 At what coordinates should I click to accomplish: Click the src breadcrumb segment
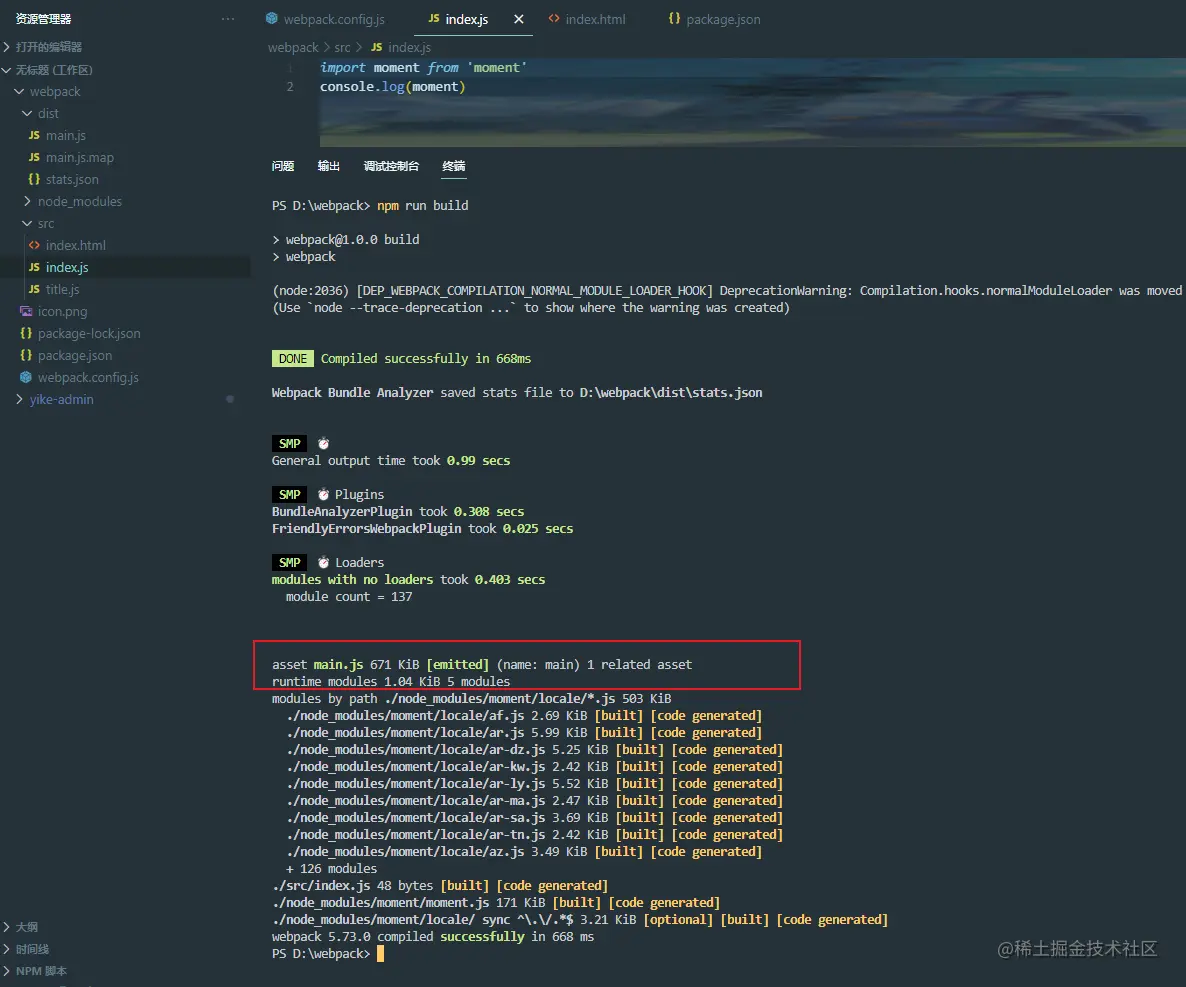(x=343, y=47)
